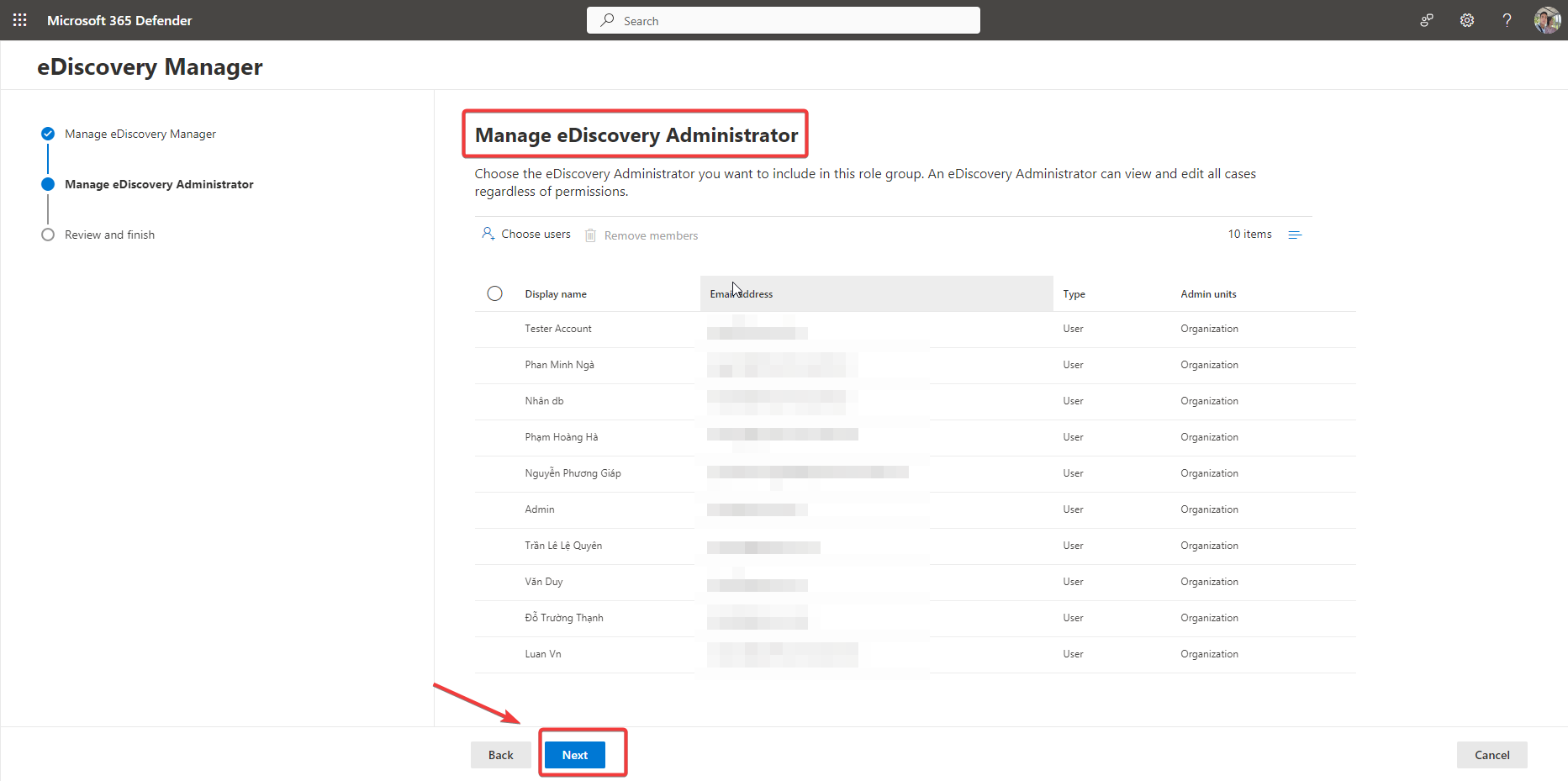Open the help question mark icon

pyautogui.click(x=1507, y=20)
